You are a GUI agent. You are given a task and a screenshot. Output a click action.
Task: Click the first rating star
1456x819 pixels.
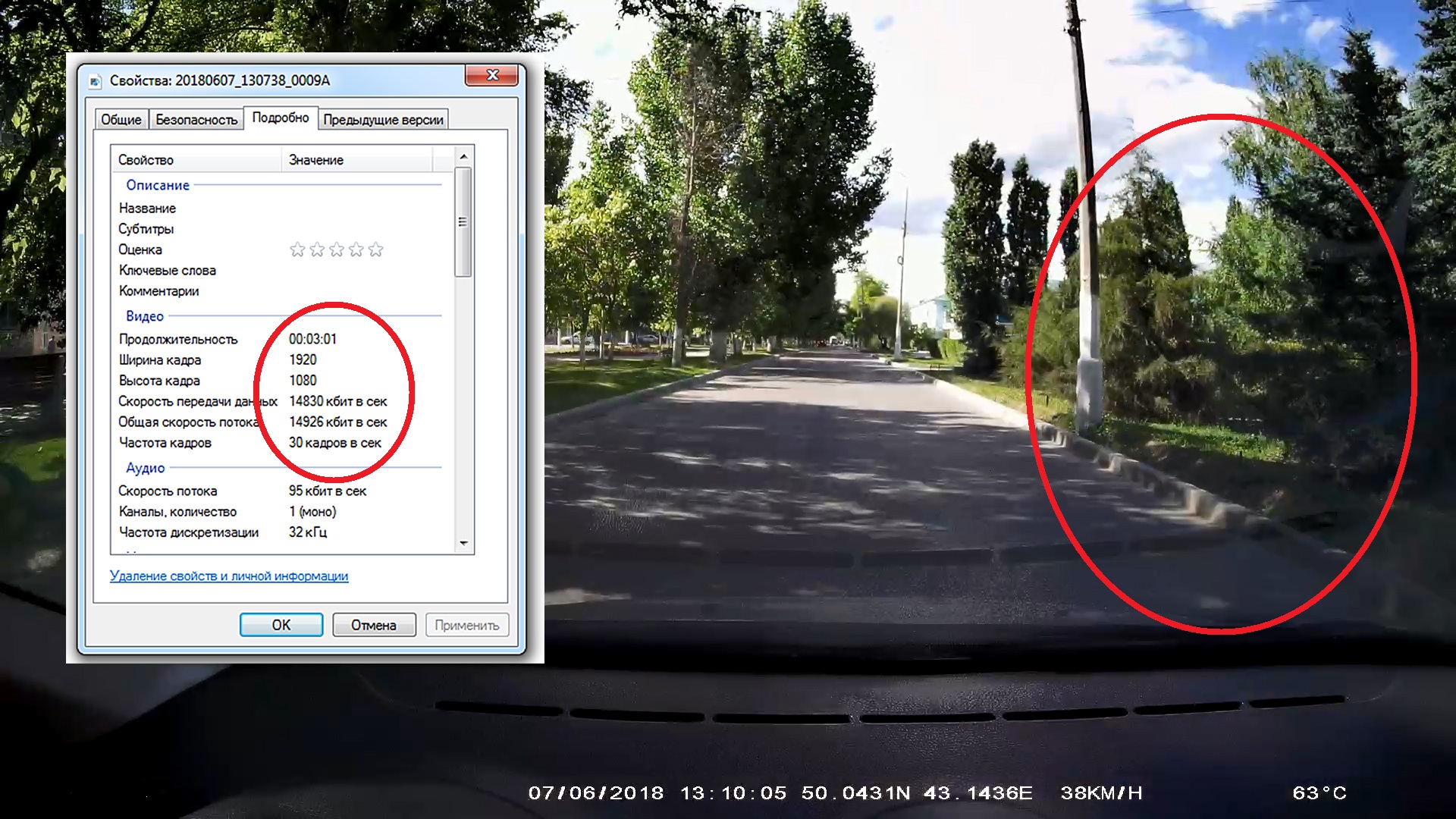297,249
